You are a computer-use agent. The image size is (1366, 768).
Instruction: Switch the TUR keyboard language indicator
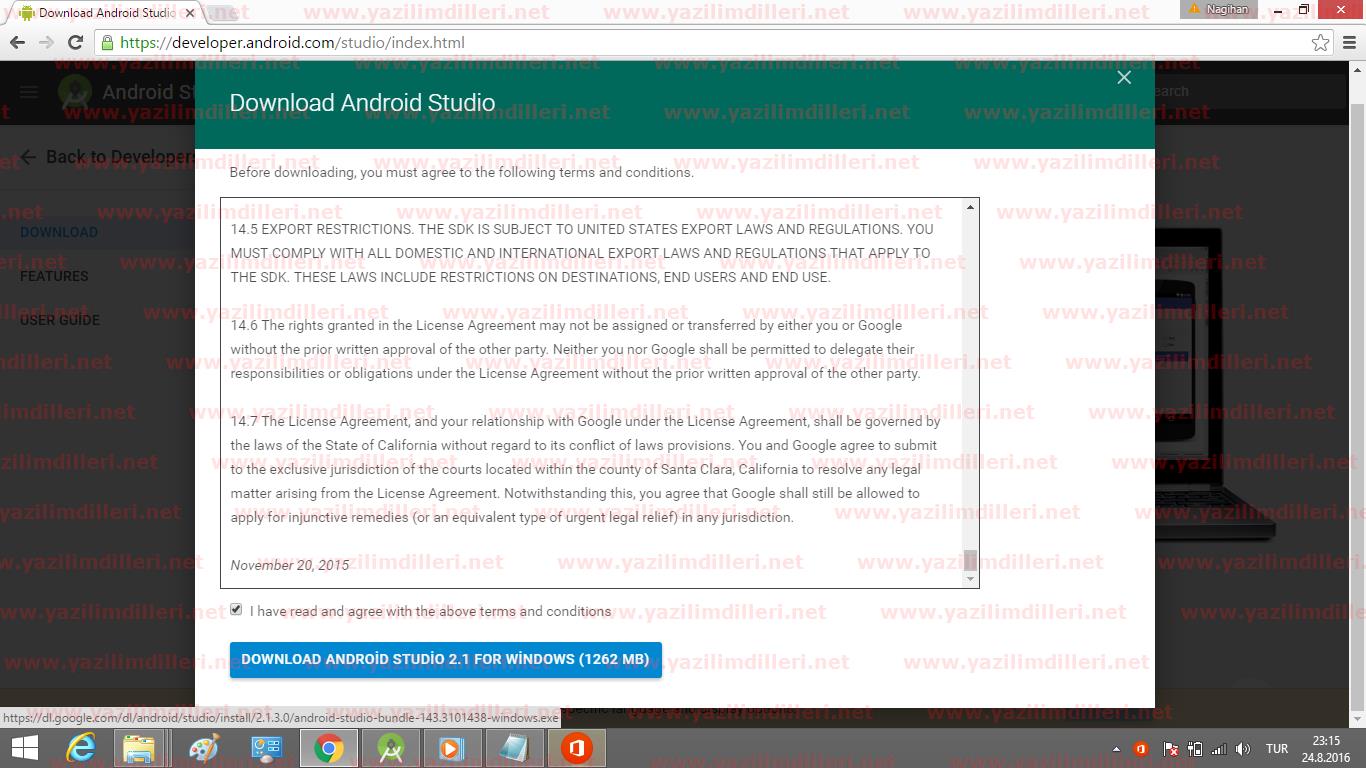click(1277, 749)
